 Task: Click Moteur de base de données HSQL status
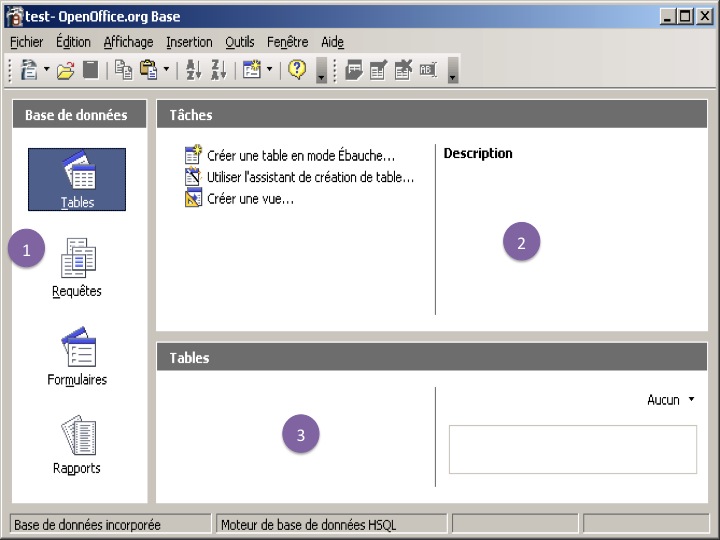tap(331, 525)
